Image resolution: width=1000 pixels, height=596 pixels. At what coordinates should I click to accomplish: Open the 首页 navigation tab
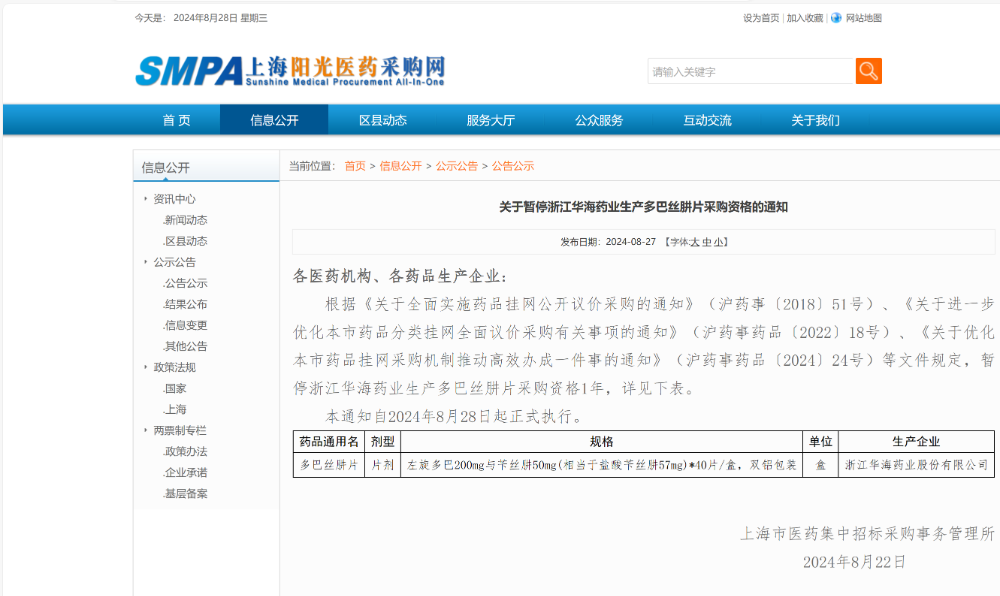[x=177, y=120]
